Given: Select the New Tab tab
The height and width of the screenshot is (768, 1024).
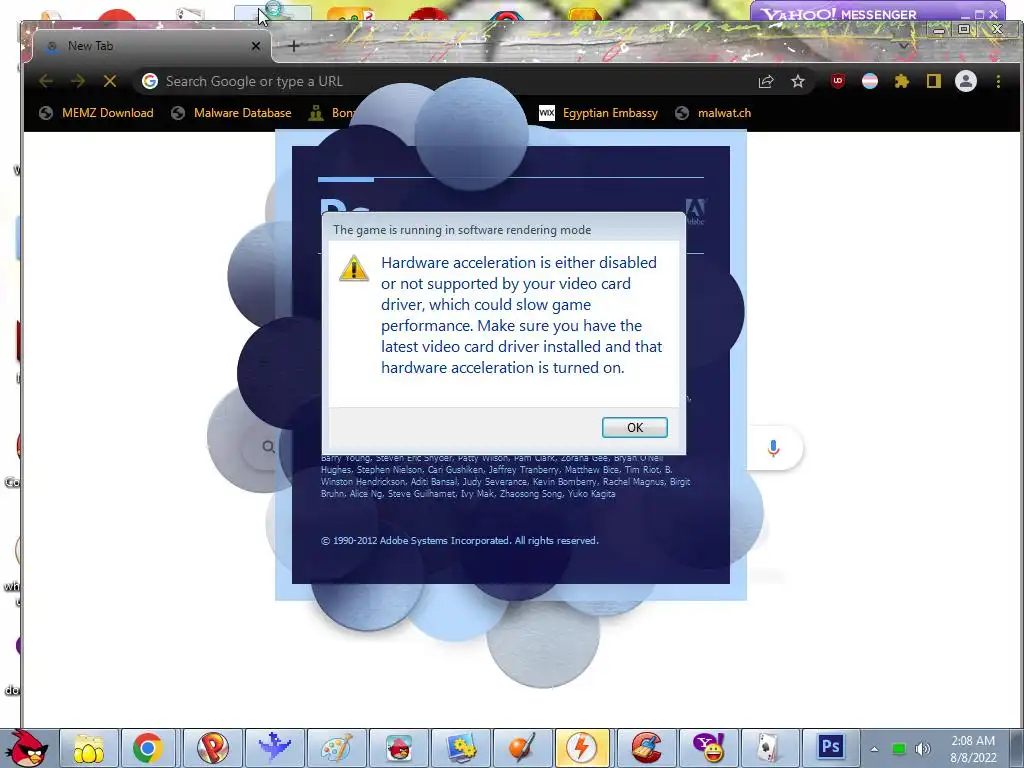Looking at the screenshot, I should coord(150,46).
